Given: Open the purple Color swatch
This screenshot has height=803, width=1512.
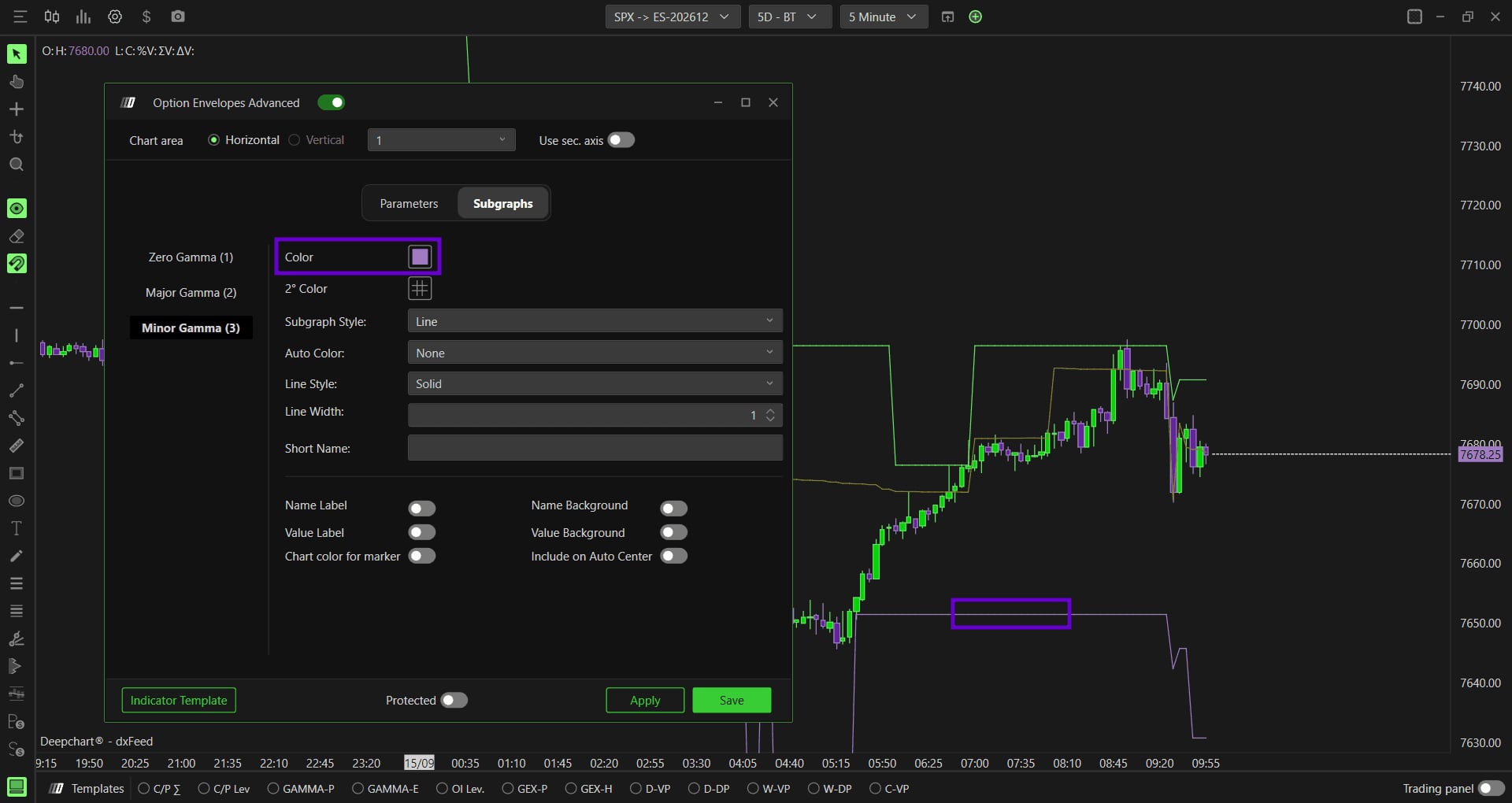Looking at the screenshot, I should pos(420,257).
